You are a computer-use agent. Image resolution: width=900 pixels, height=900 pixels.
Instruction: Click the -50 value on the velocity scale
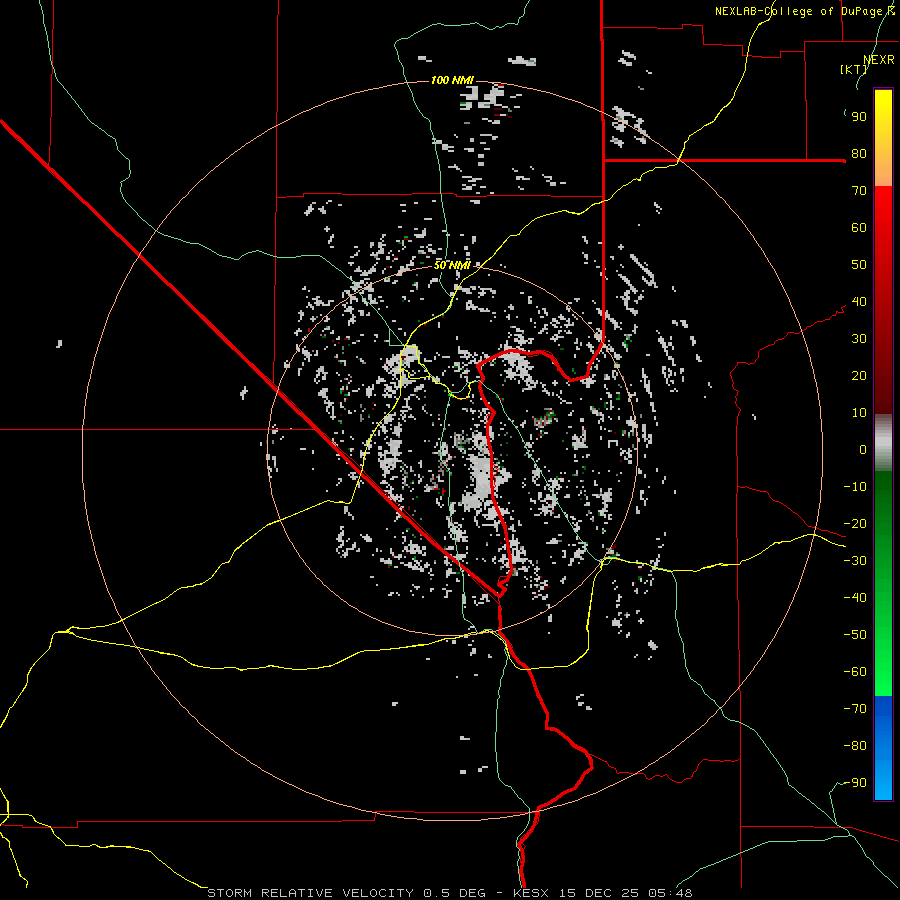point(855,635)
